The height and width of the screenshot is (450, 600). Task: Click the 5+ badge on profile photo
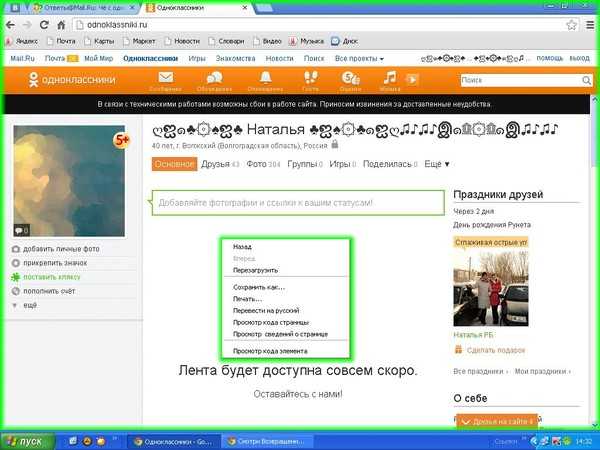pyautogui.click(x=122, y=140)
